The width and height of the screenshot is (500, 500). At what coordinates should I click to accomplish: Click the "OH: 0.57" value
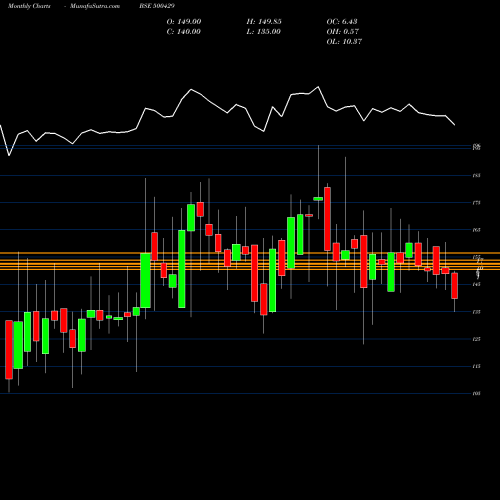tap(343, 32)
